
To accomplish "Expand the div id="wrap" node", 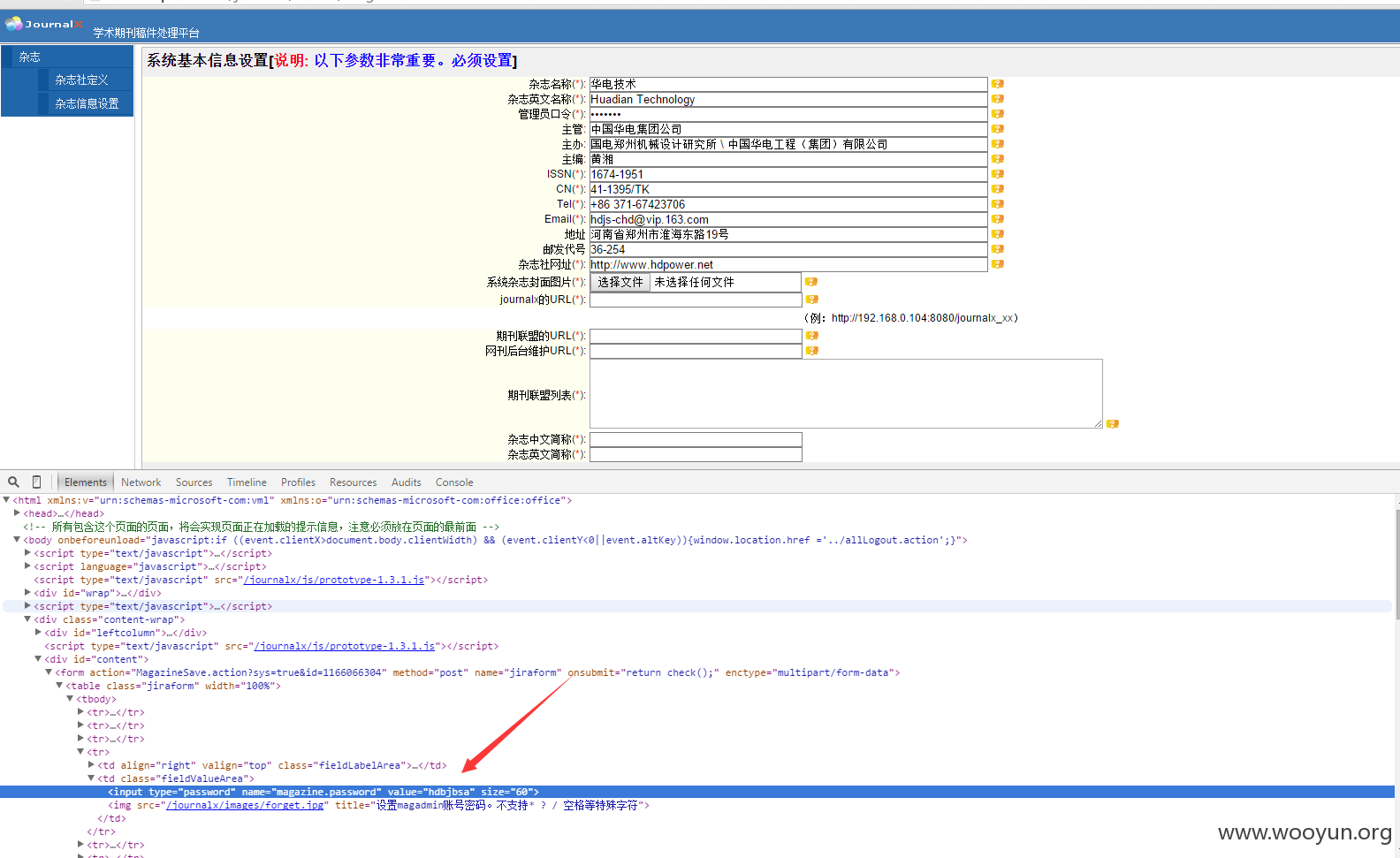I will [x=27, y=593].
